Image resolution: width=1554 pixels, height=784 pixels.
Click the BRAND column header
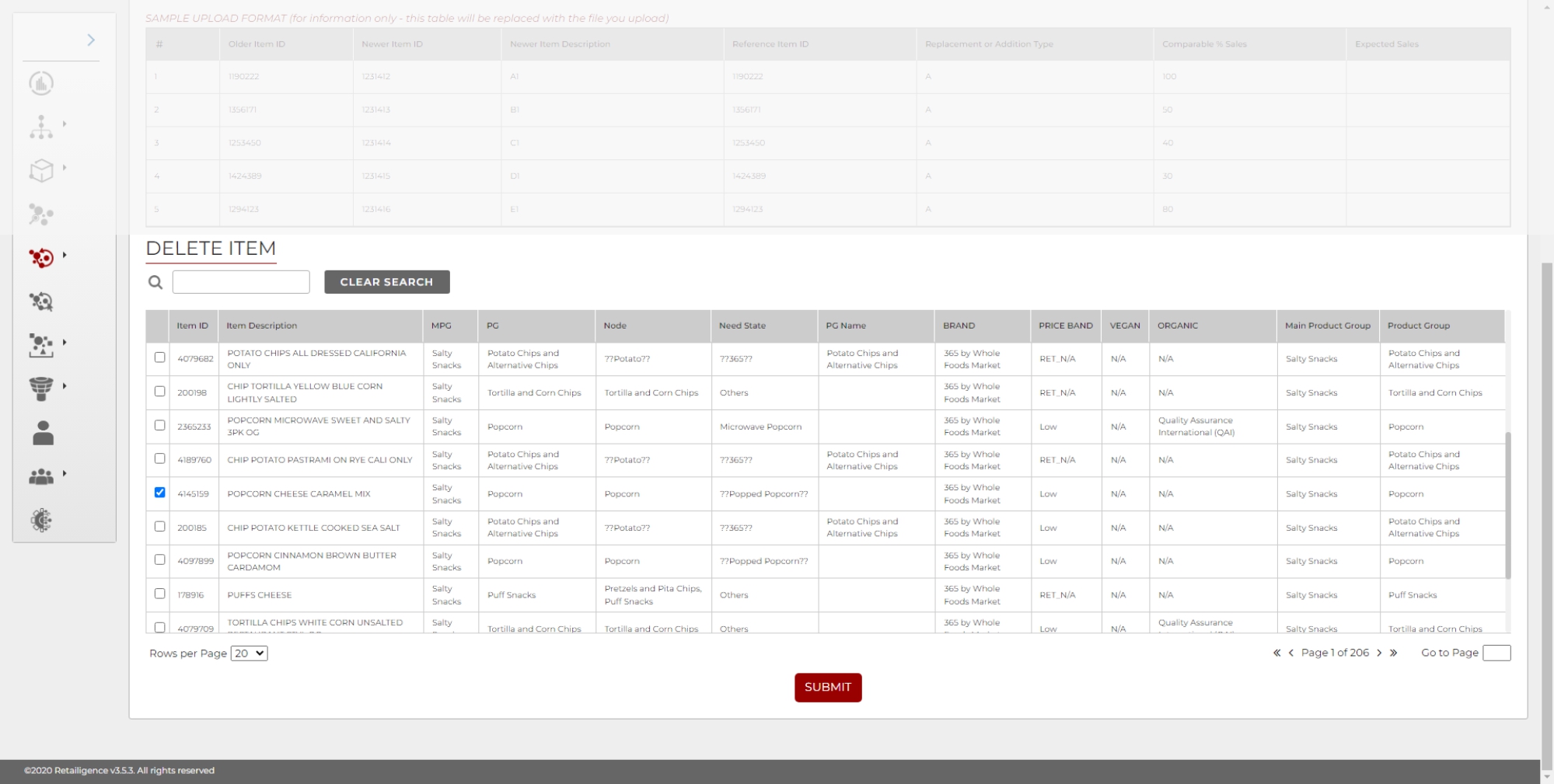click(x=959, y=326)
